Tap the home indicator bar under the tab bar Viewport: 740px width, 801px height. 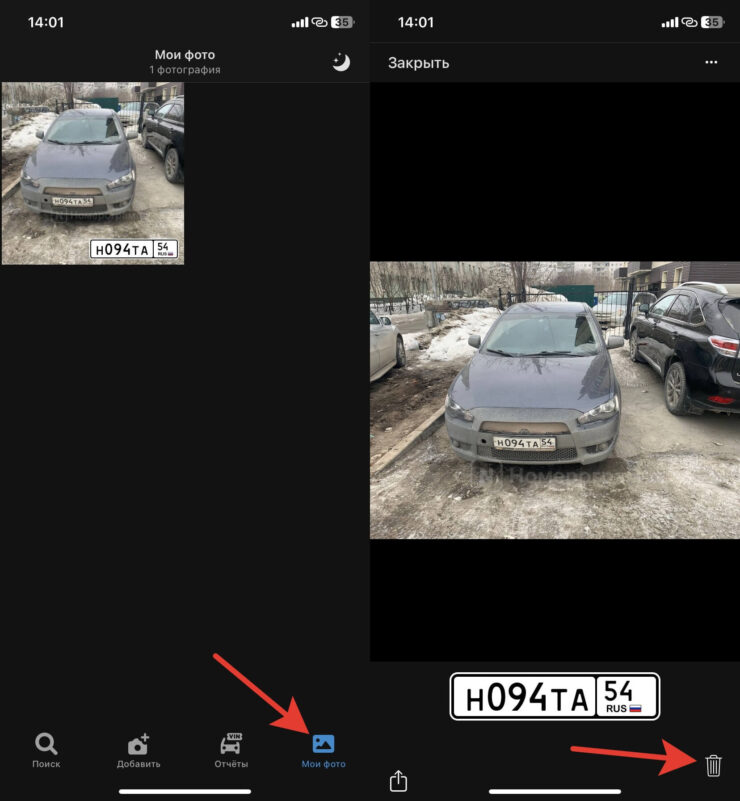[x=184, y=792]
